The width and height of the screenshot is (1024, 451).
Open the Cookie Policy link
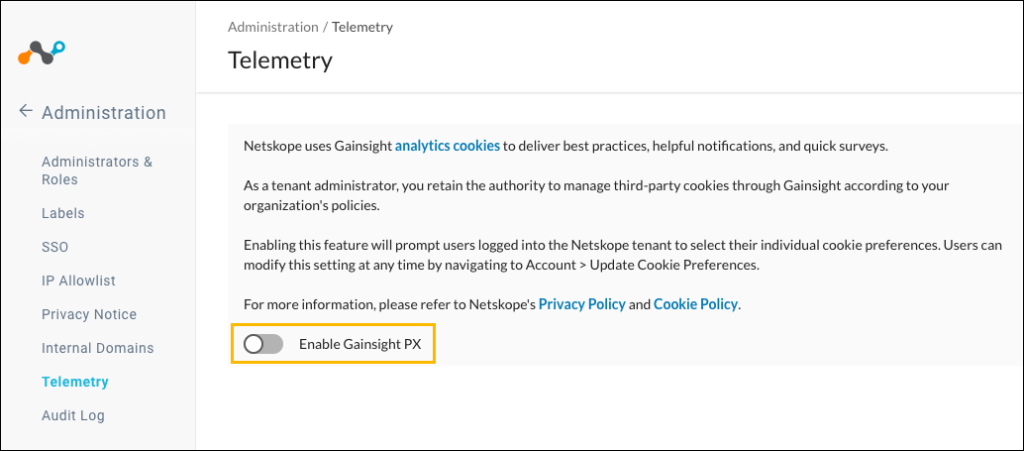pos(696,304)
